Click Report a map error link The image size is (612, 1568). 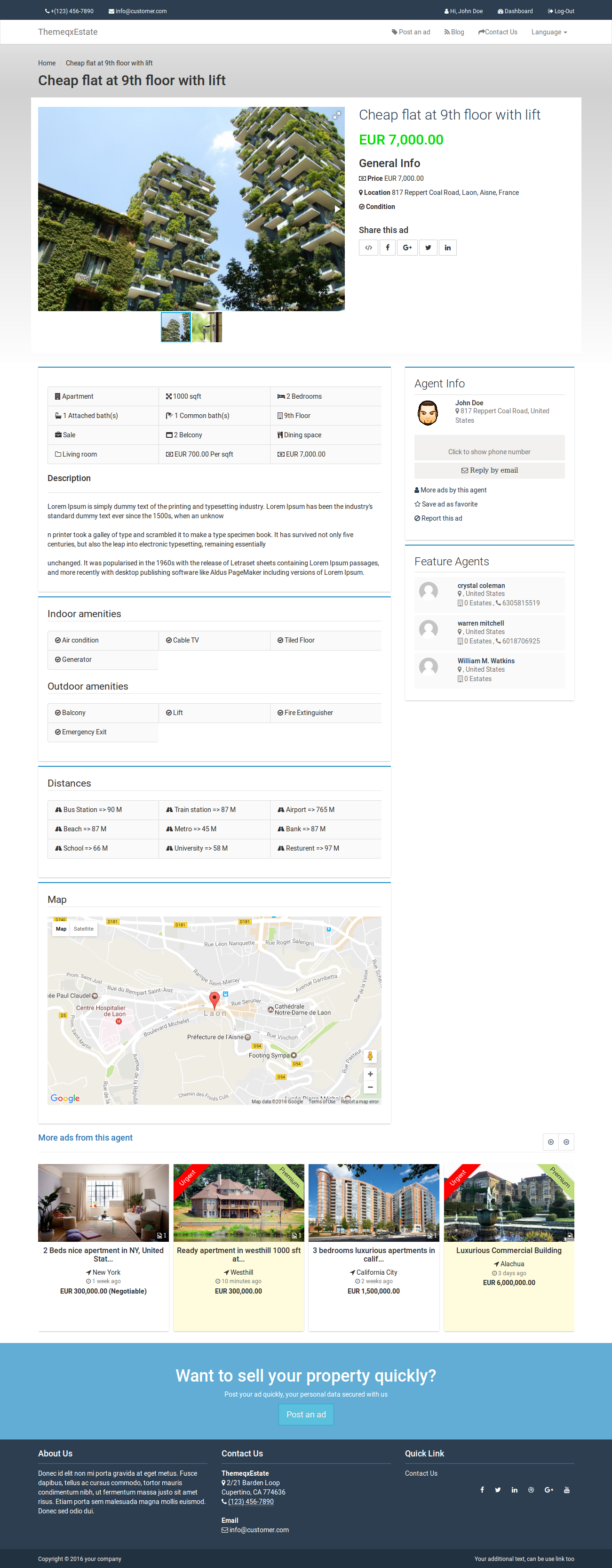pyautogui.click(x=359, y=1101)
